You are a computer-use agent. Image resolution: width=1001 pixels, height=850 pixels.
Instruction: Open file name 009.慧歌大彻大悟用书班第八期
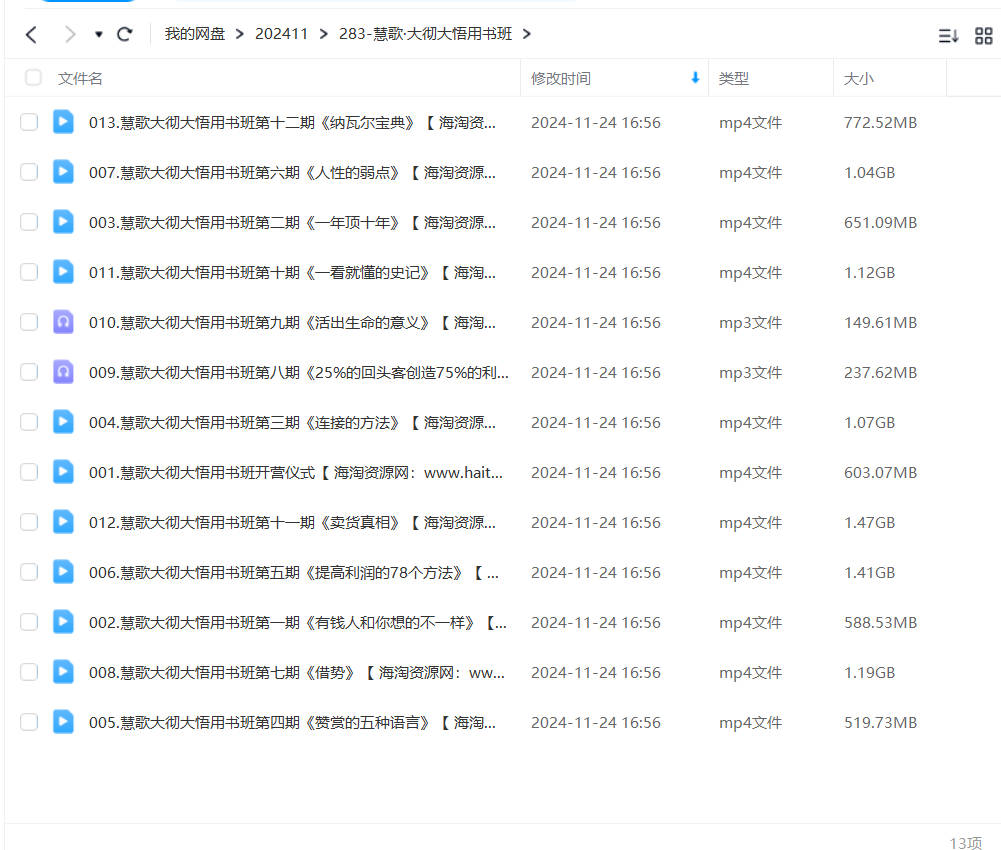click(x=299, y=373)
